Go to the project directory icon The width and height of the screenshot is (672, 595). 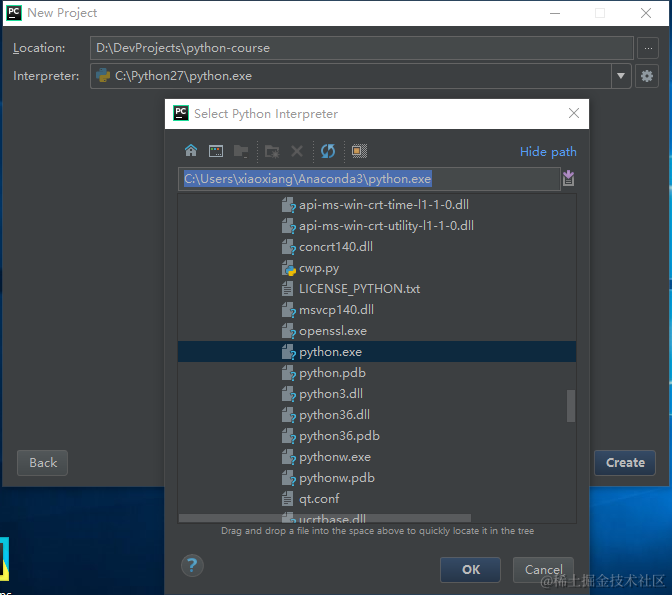point(241,151)
